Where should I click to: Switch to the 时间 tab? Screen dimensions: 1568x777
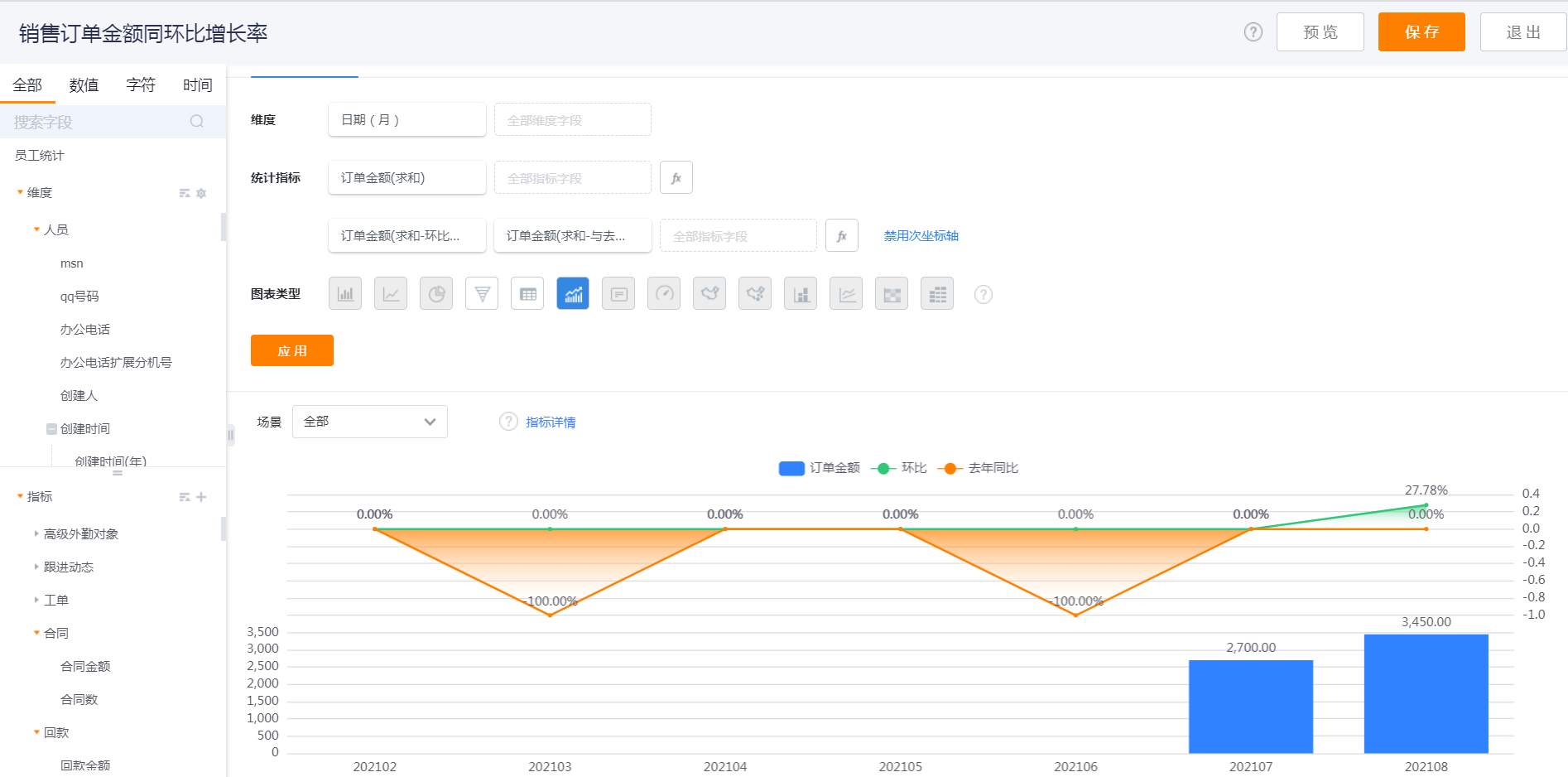click(x=197, y=85)
